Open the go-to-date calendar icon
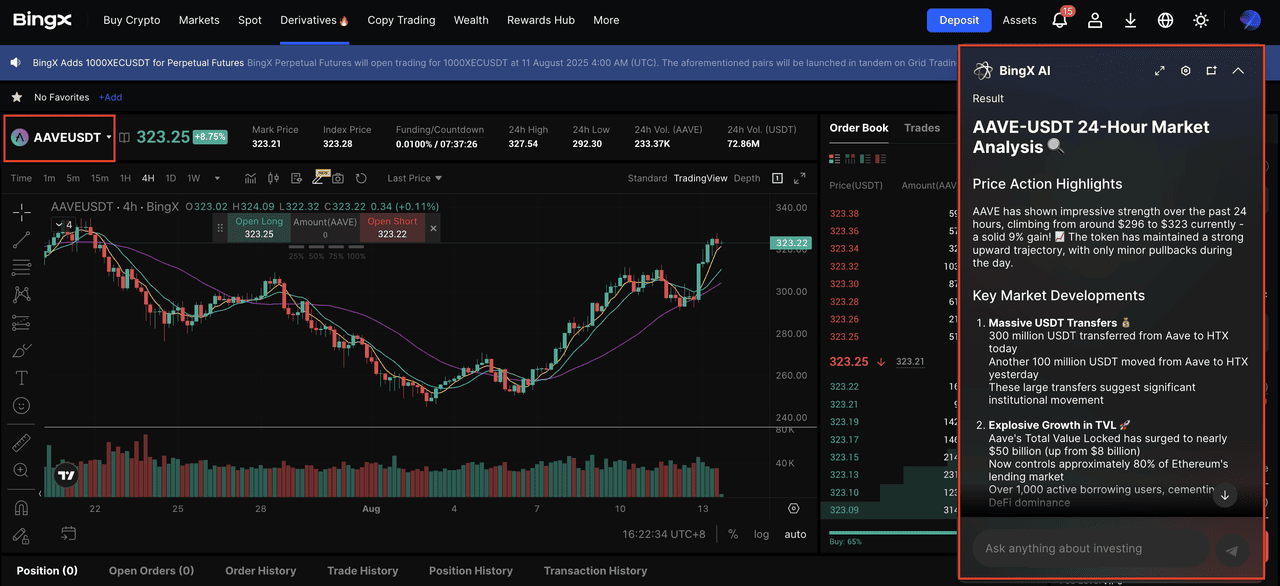This screenshot has width=1280, height=586. point(68,533)
